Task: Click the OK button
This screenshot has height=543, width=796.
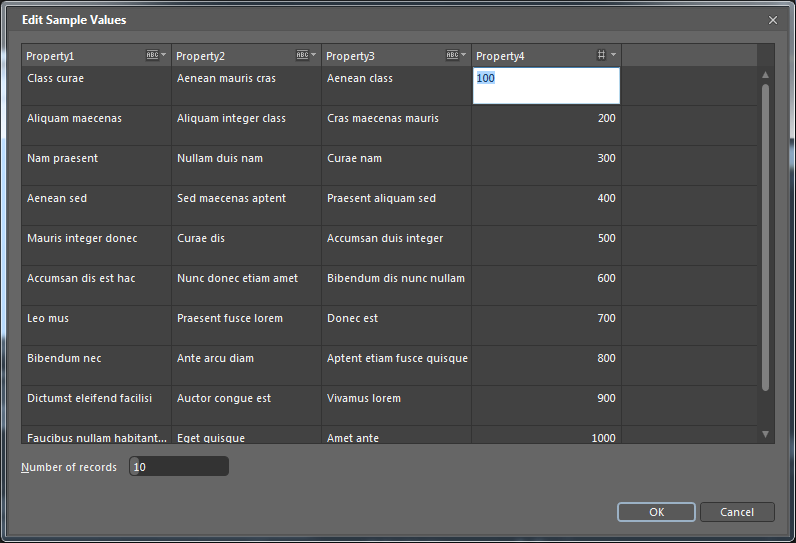Action: click(x=656, y=512)
